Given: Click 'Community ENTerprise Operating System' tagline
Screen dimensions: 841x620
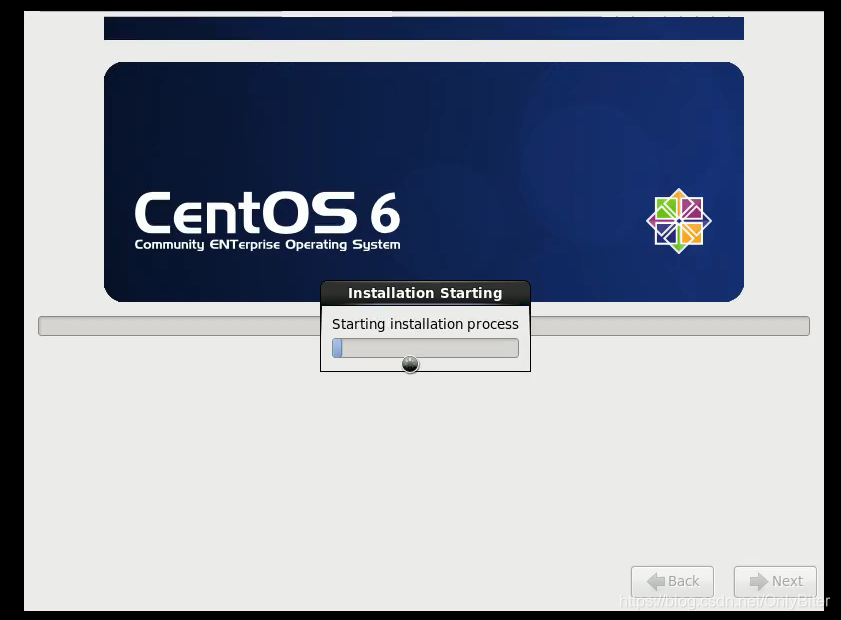Looking at the screenshot, I should tap(267, 245).
